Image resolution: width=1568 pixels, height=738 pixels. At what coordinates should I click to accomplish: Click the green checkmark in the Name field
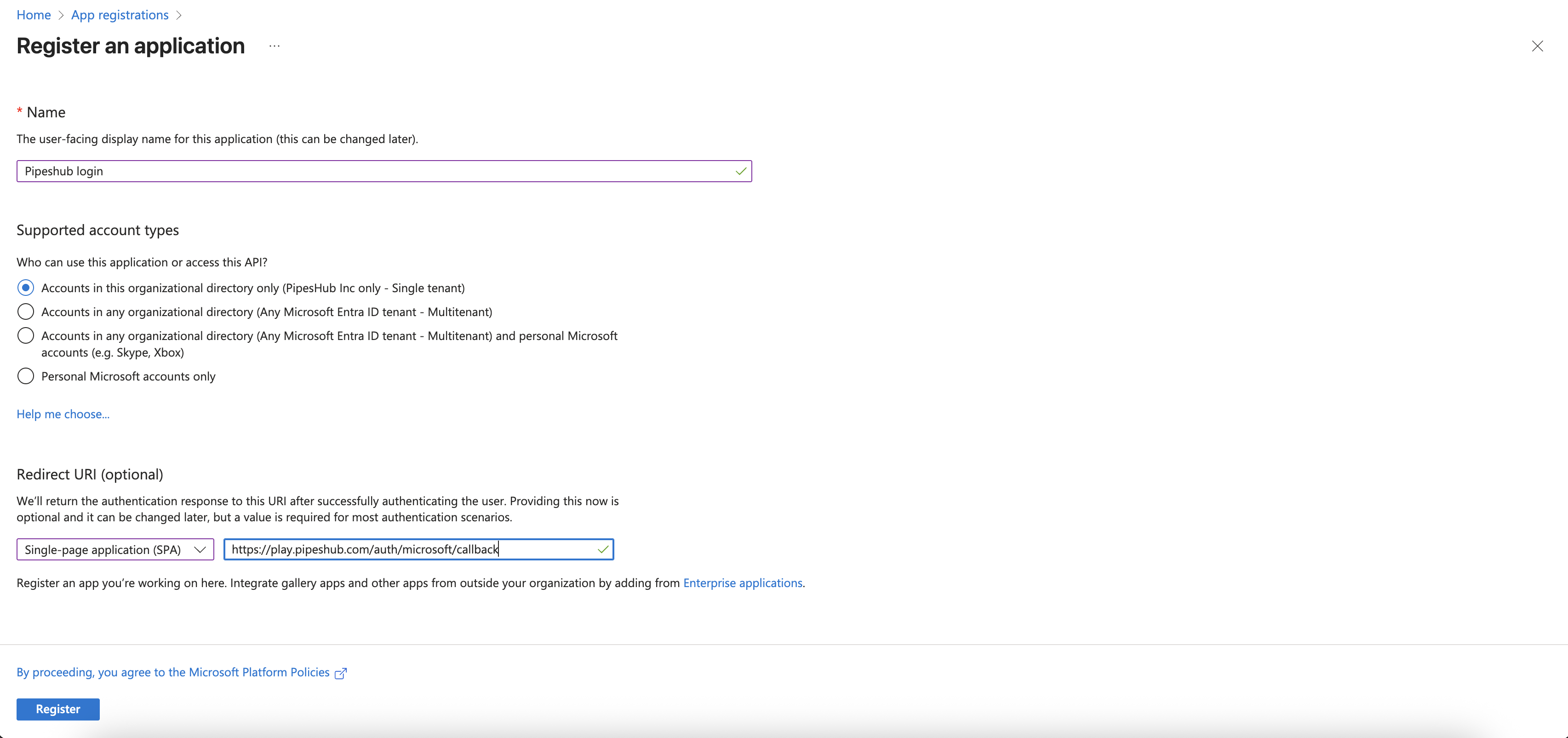(x=741, y=171)
